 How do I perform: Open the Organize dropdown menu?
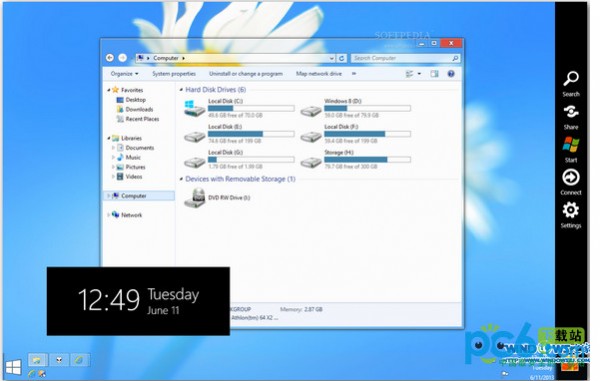click(124, 74)
